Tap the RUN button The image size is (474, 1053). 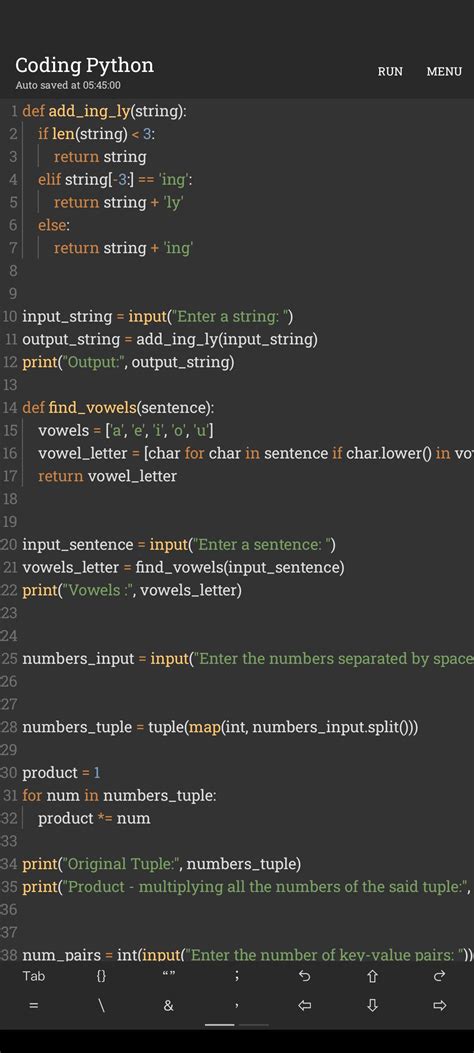coord(390,71)
